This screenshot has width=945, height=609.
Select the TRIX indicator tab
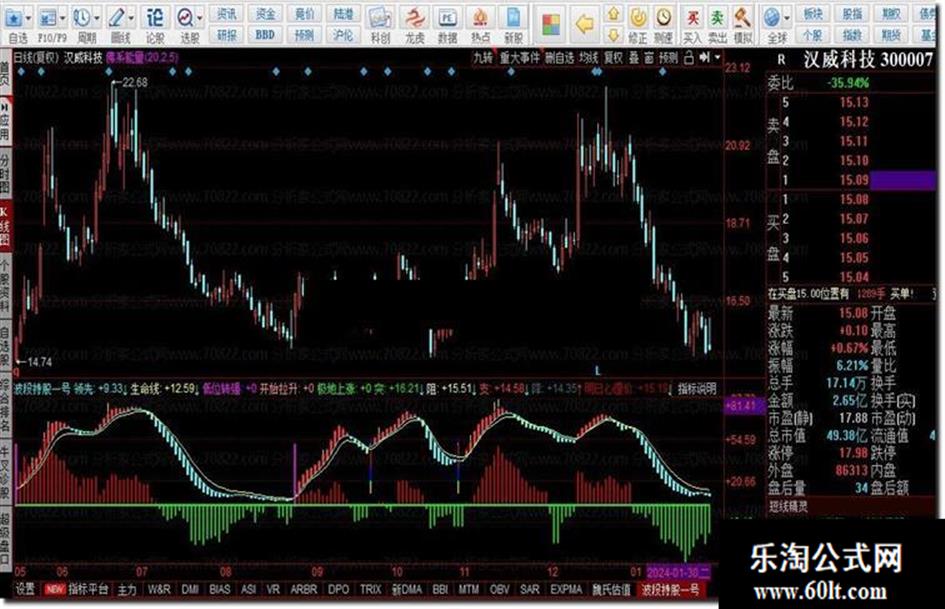tap(370, 589)
